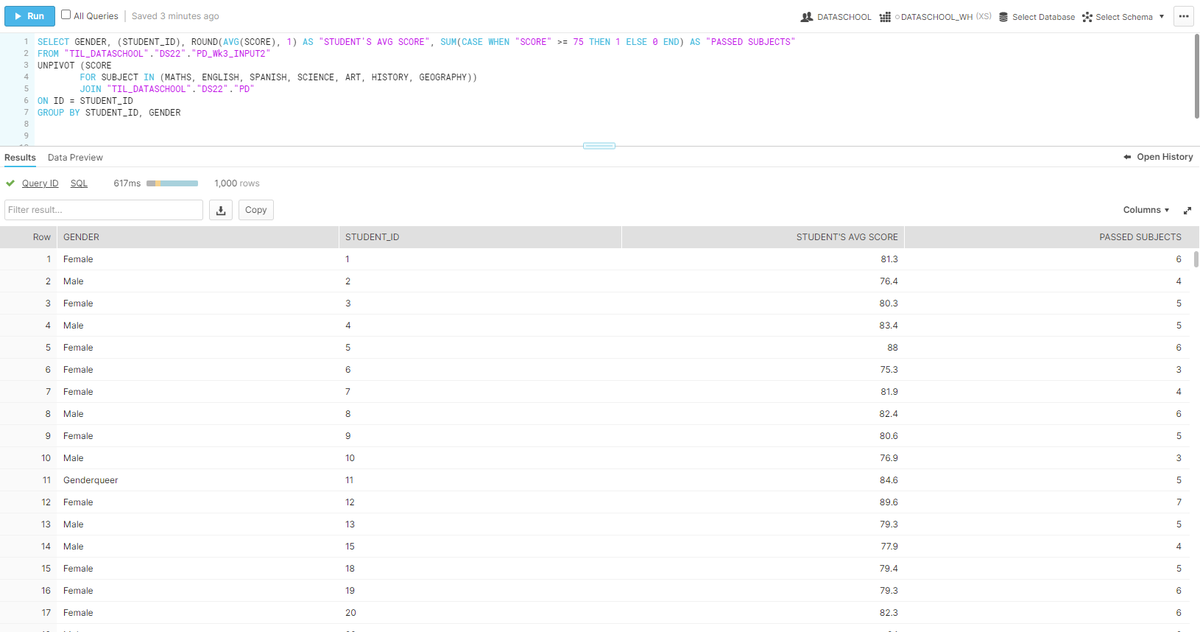The height and width of the screenshot is (632, 1200).
Task: Open the Query ID link
Action: pyautogui.click(x=40, y=183)
